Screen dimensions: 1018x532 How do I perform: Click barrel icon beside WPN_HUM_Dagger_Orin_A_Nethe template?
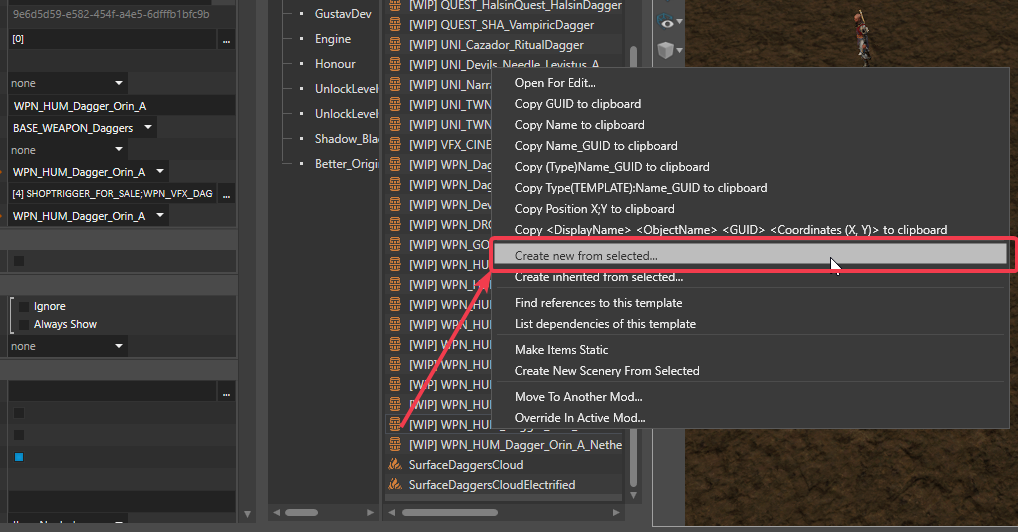pos(396,445)
